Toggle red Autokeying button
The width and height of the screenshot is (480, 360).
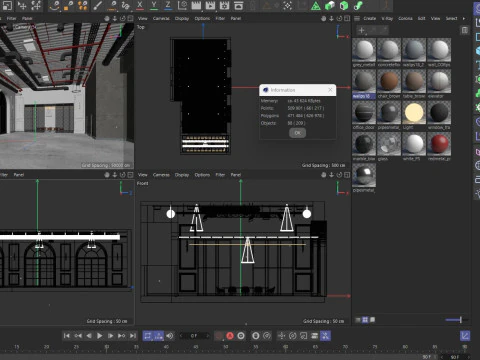(230, 336)
